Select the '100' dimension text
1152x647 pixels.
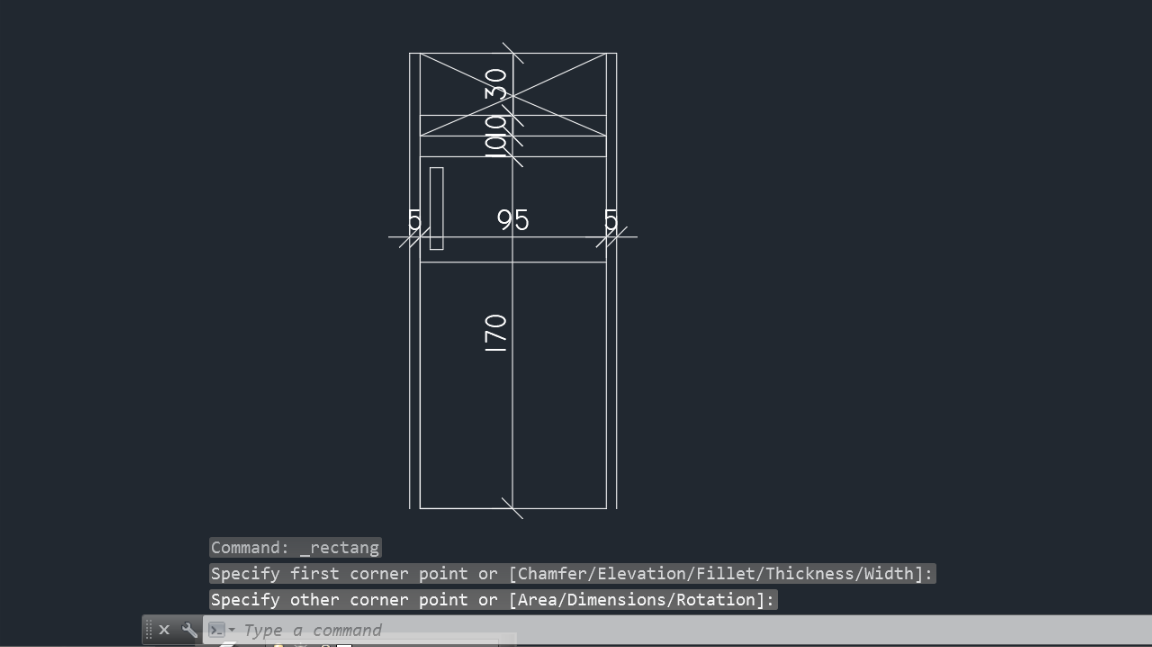tap(496, 135)
